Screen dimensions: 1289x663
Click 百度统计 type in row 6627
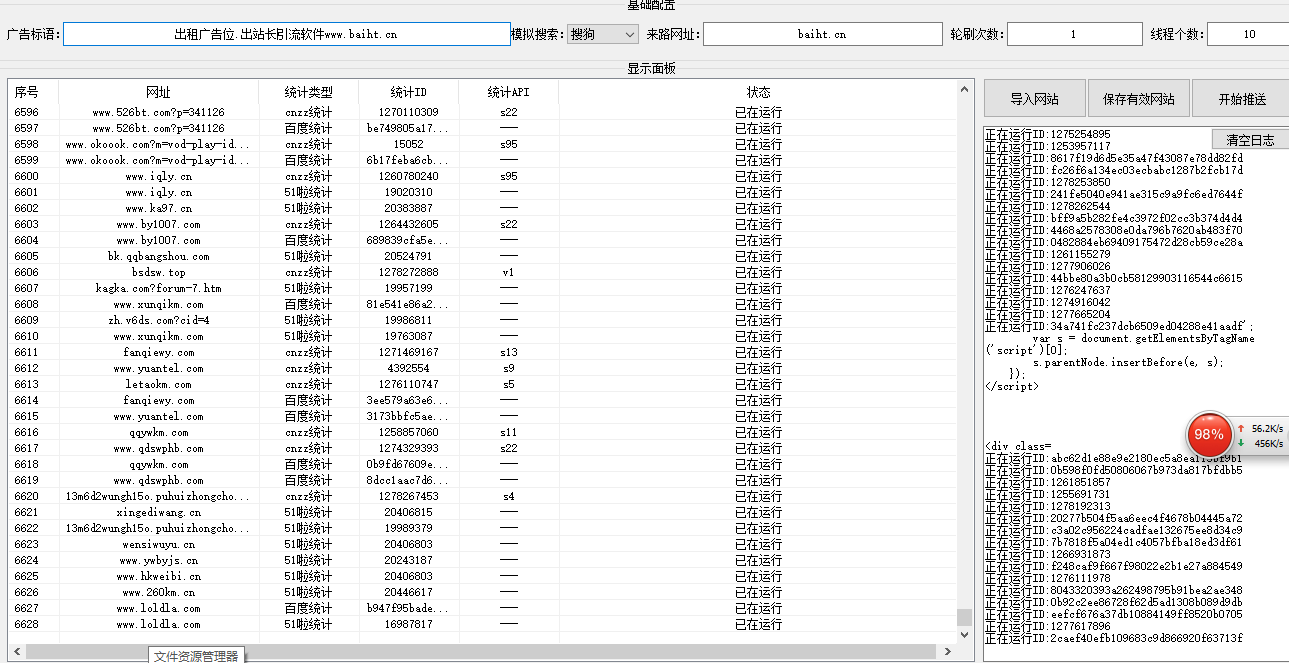click(x=308, y=608)
